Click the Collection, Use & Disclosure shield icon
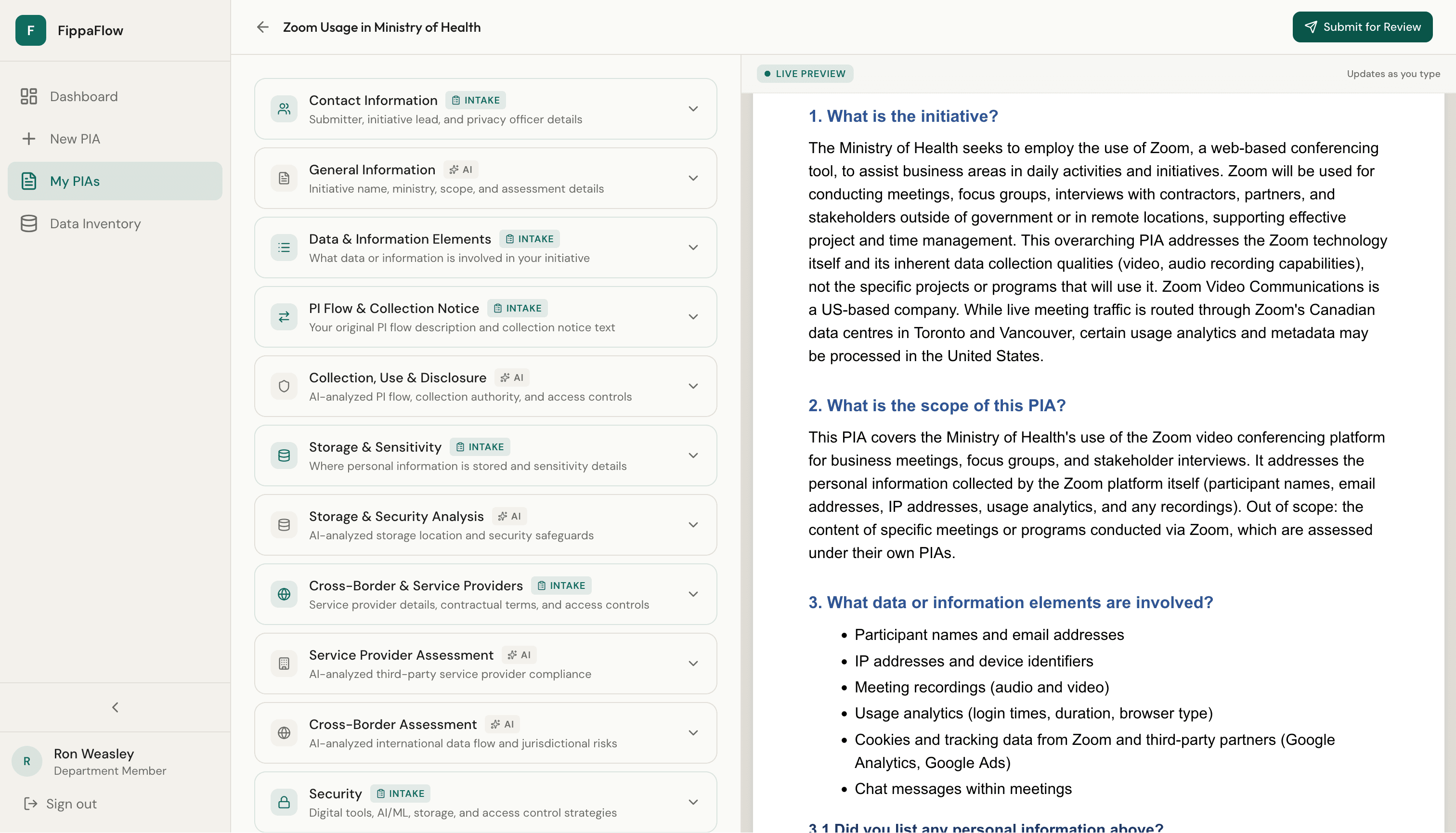This screenshot has width=1456, height=833. pos(284,386)
